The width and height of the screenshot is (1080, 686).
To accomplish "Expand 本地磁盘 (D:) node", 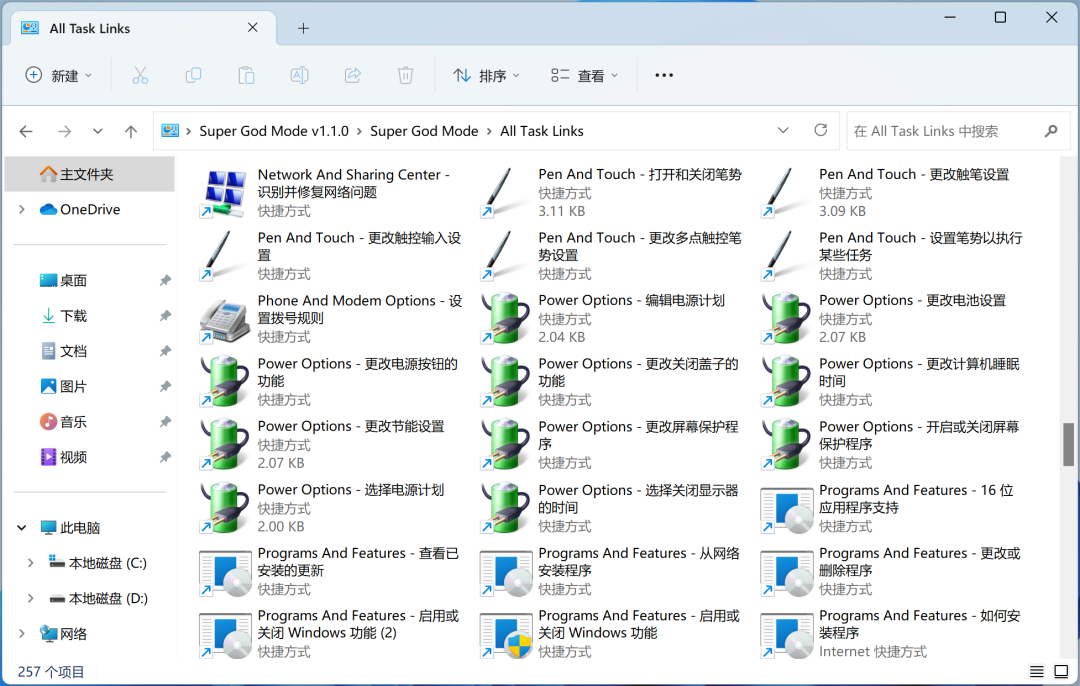I will [x=30, y=598].
